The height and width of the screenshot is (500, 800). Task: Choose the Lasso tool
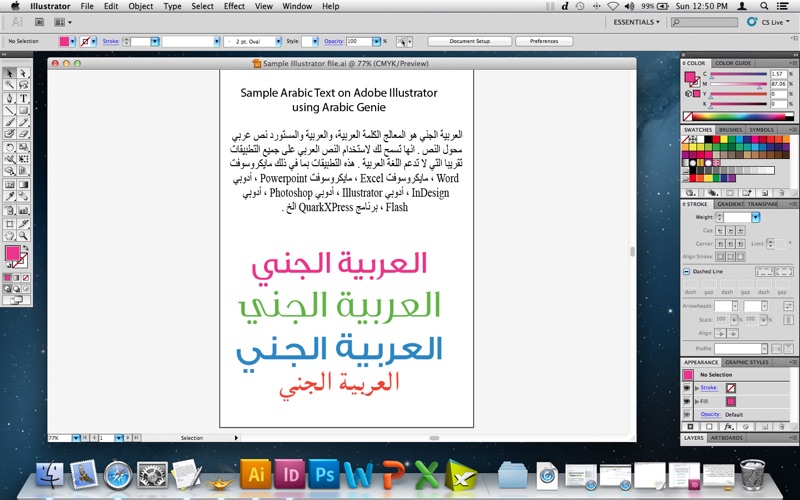click(23, 85)
